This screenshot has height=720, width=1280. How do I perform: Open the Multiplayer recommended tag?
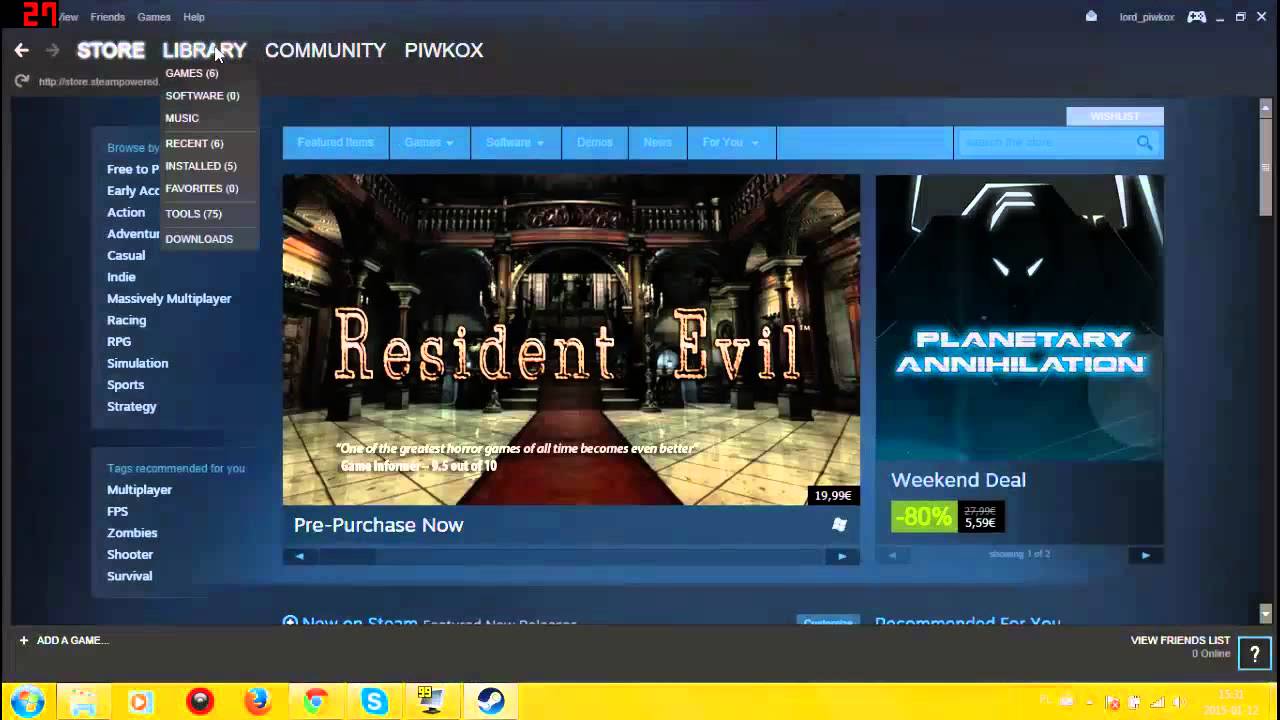140,490
